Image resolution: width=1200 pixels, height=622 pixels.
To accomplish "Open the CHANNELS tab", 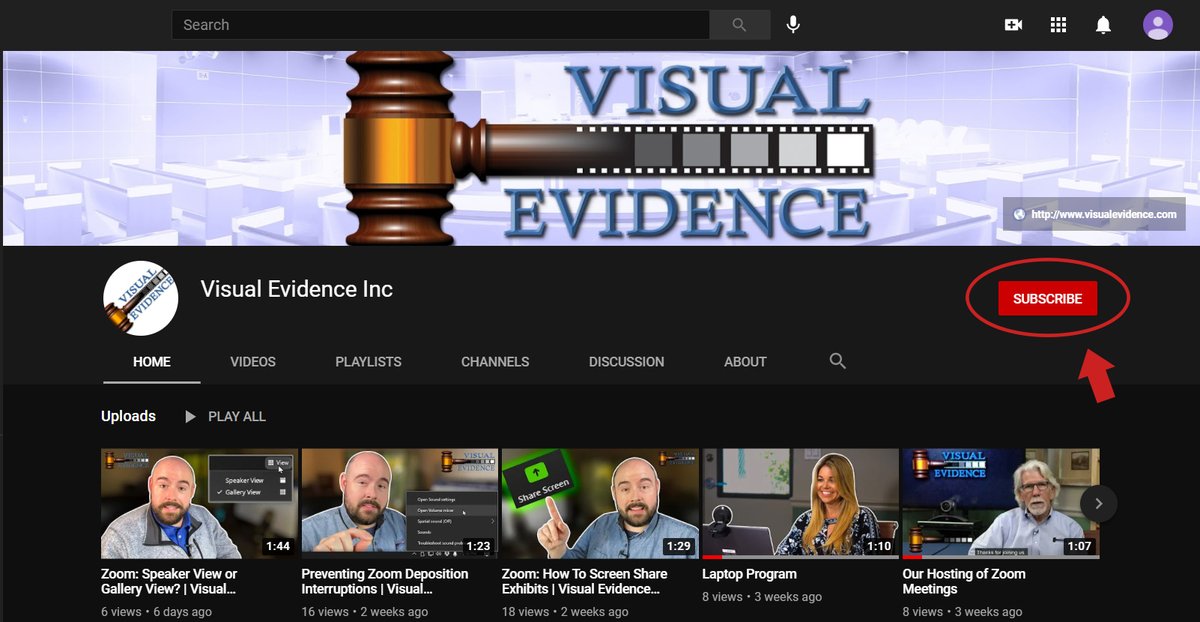I will point(495,362).
